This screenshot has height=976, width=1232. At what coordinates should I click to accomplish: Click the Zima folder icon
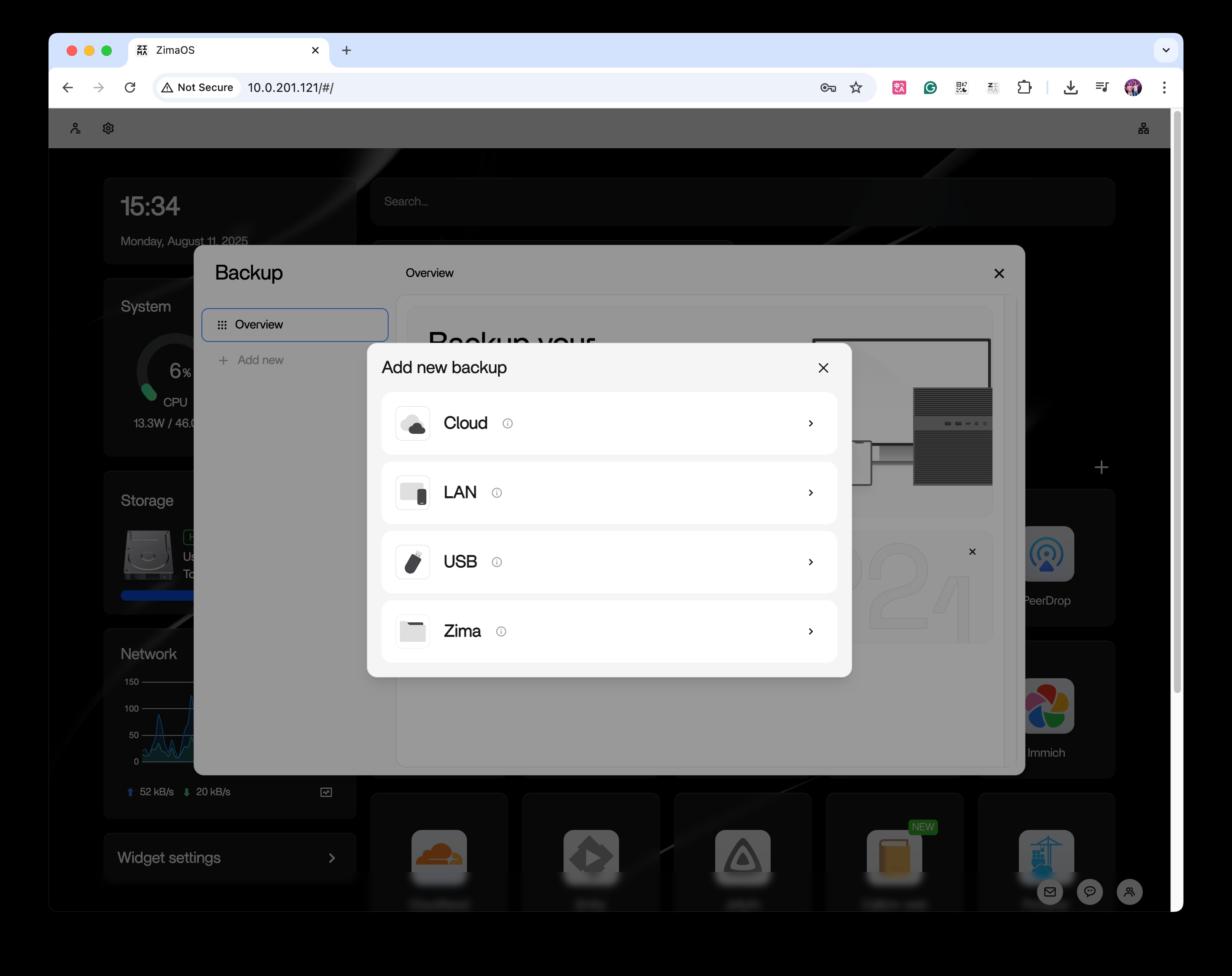[412, 631]
